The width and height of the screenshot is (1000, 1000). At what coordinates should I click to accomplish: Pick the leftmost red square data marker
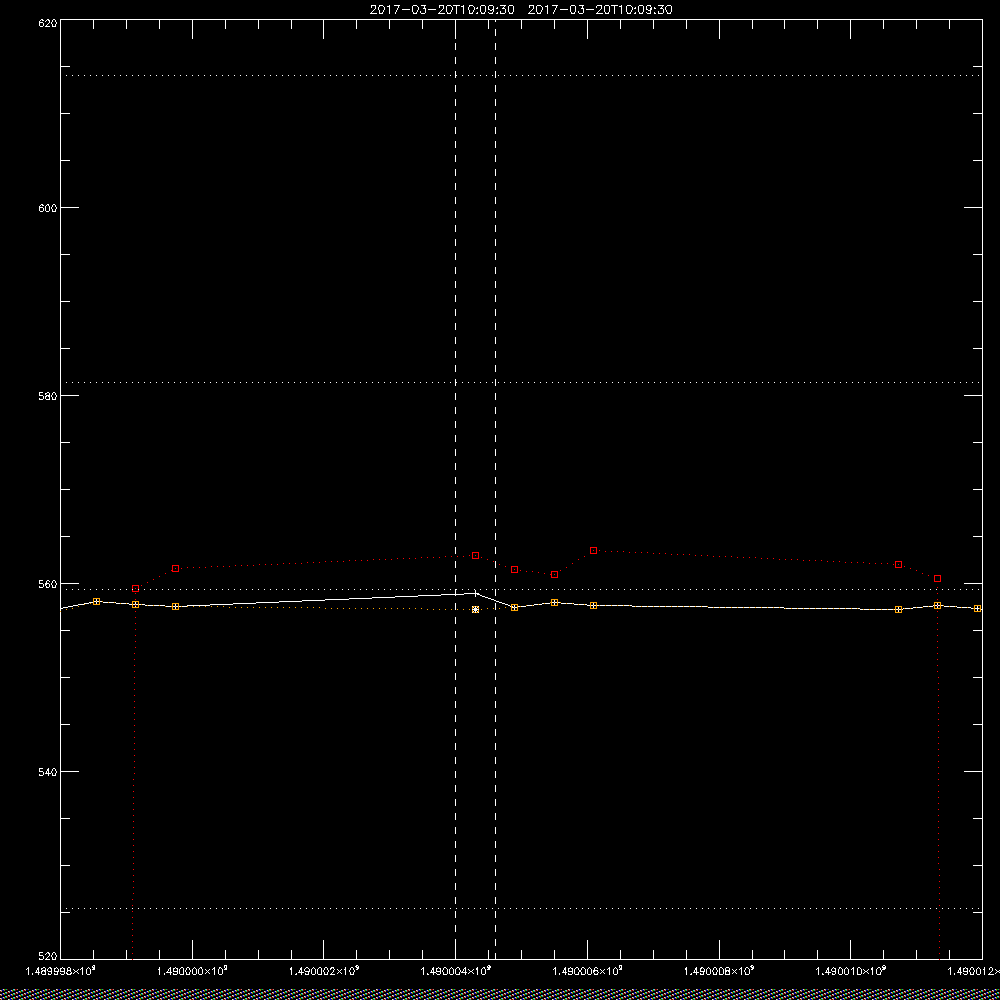[135, 589]
